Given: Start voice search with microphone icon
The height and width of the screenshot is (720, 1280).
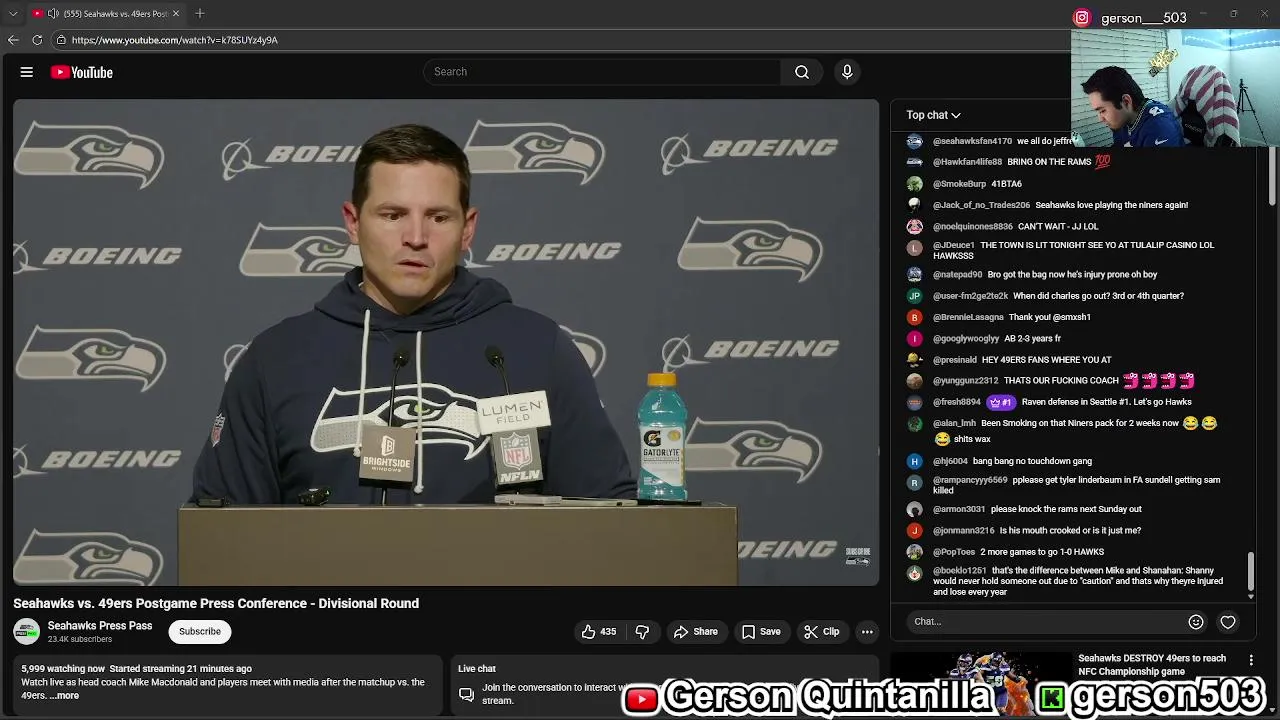Looking at the screenshot, I should [847, 72].
